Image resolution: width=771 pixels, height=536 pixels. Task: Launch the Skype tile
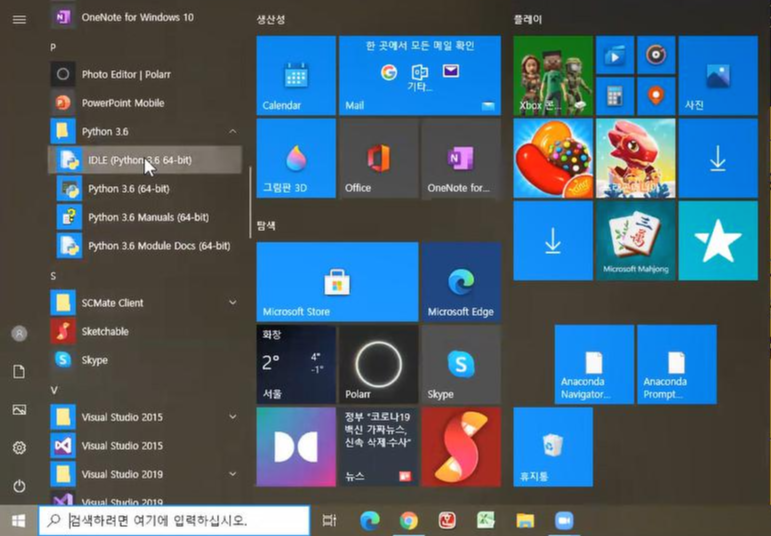point(461,364)
